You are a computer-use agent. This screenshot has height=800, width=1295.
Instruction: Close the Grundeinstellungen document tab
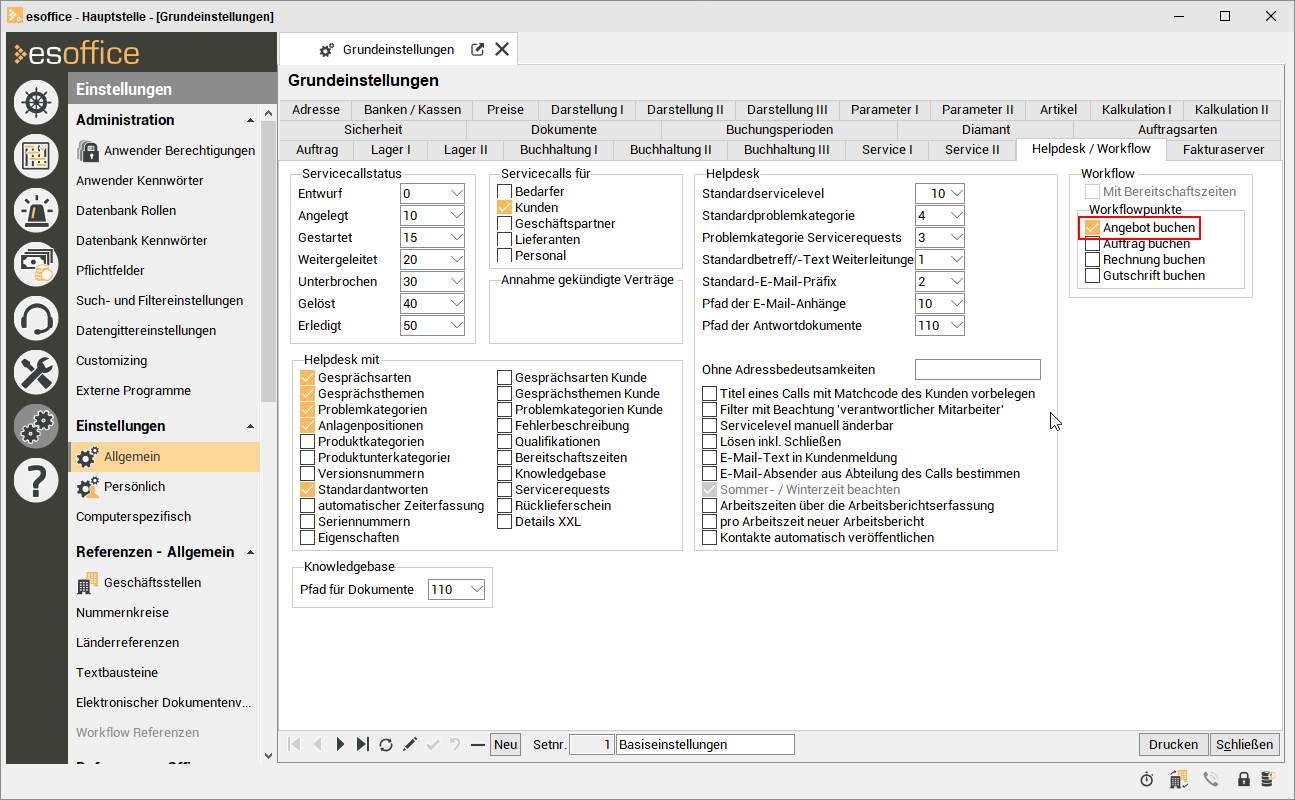[x=502, y=49]
